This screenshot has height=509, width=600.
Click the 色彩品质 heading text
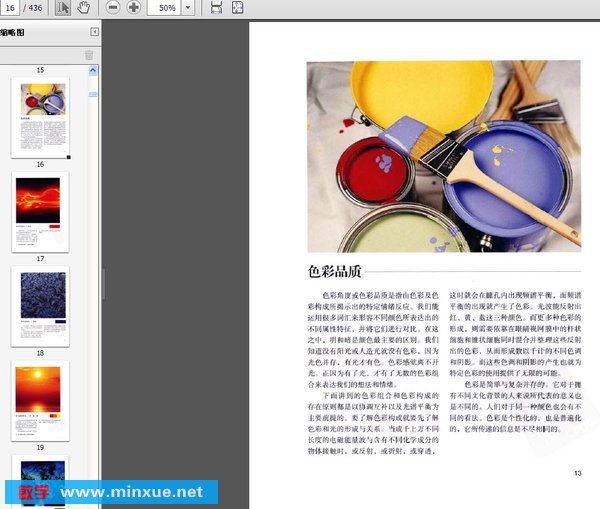tap(335, 271)
